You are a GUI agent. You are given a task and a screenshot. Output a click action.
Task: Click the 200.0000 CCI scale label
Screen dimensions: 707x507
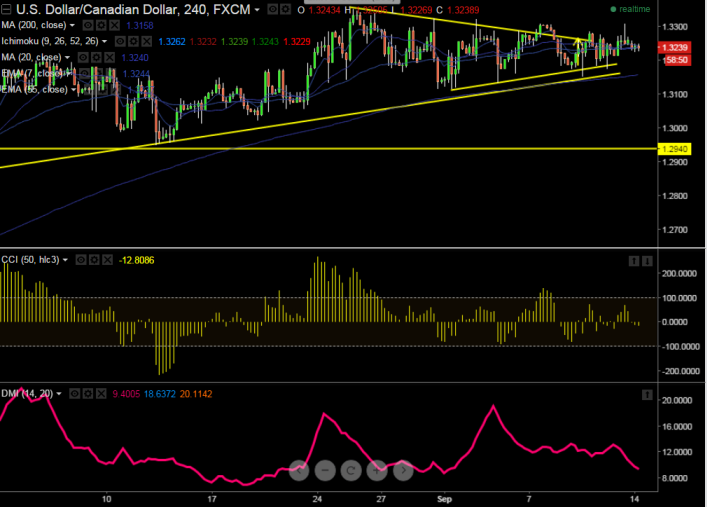[679, 273]
